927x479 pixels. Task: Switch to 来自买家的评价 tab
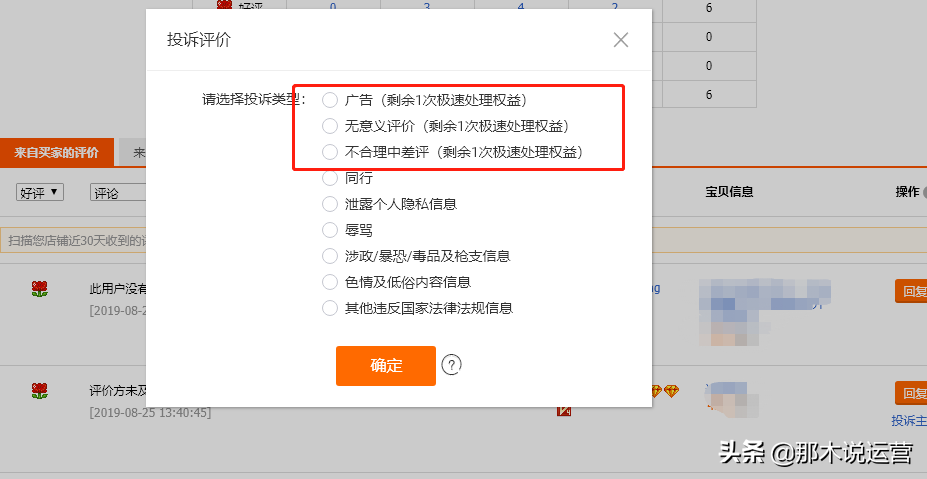point(56,153)
